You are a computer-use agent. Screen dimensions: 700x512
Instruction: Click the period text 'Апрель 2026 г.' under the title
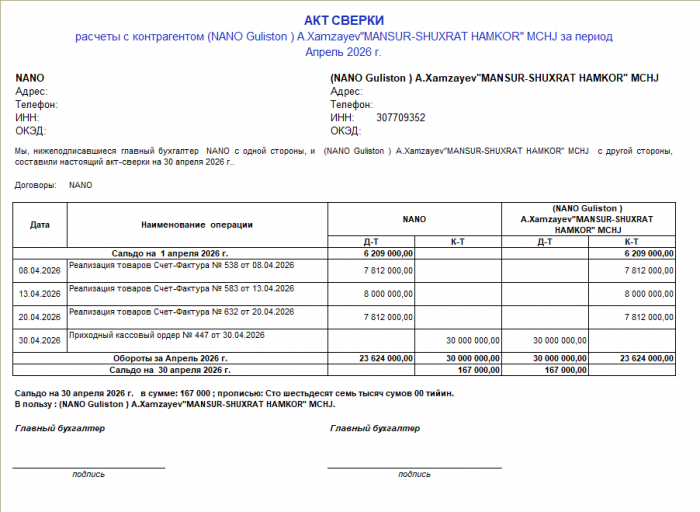343,52
